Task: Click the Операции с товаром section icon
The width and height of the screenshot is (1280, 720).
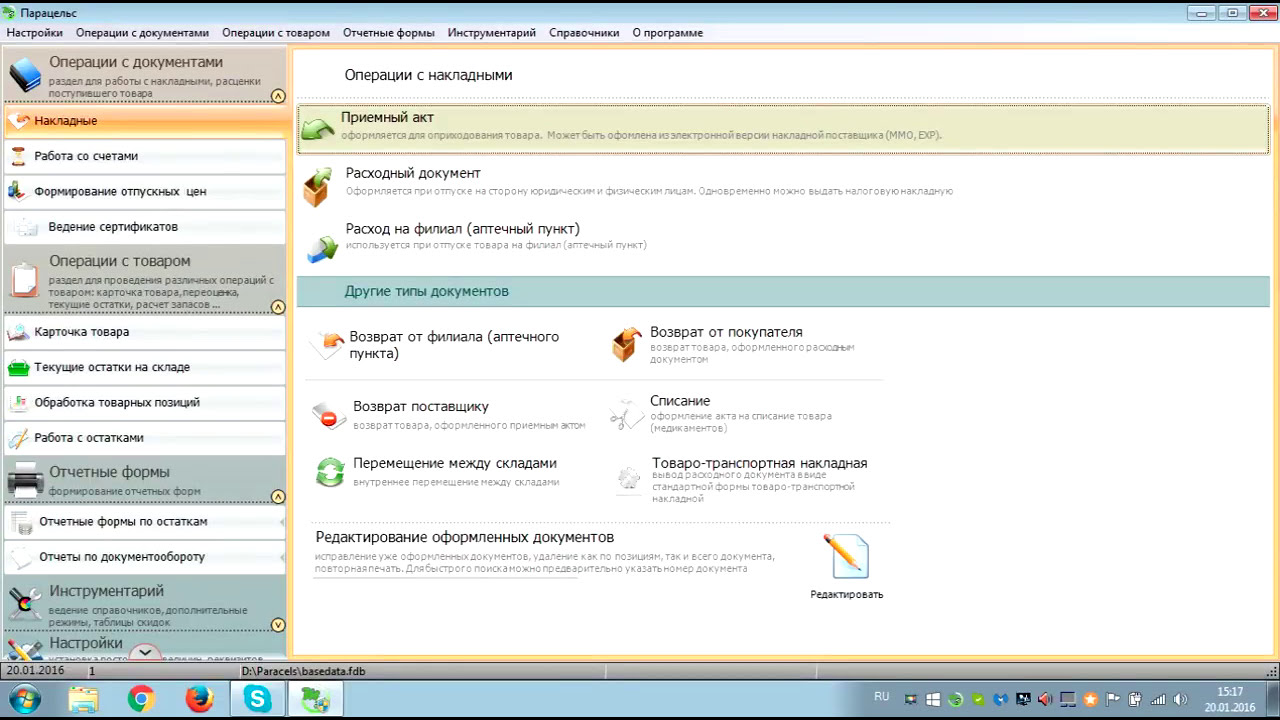Action: point(25,280)
